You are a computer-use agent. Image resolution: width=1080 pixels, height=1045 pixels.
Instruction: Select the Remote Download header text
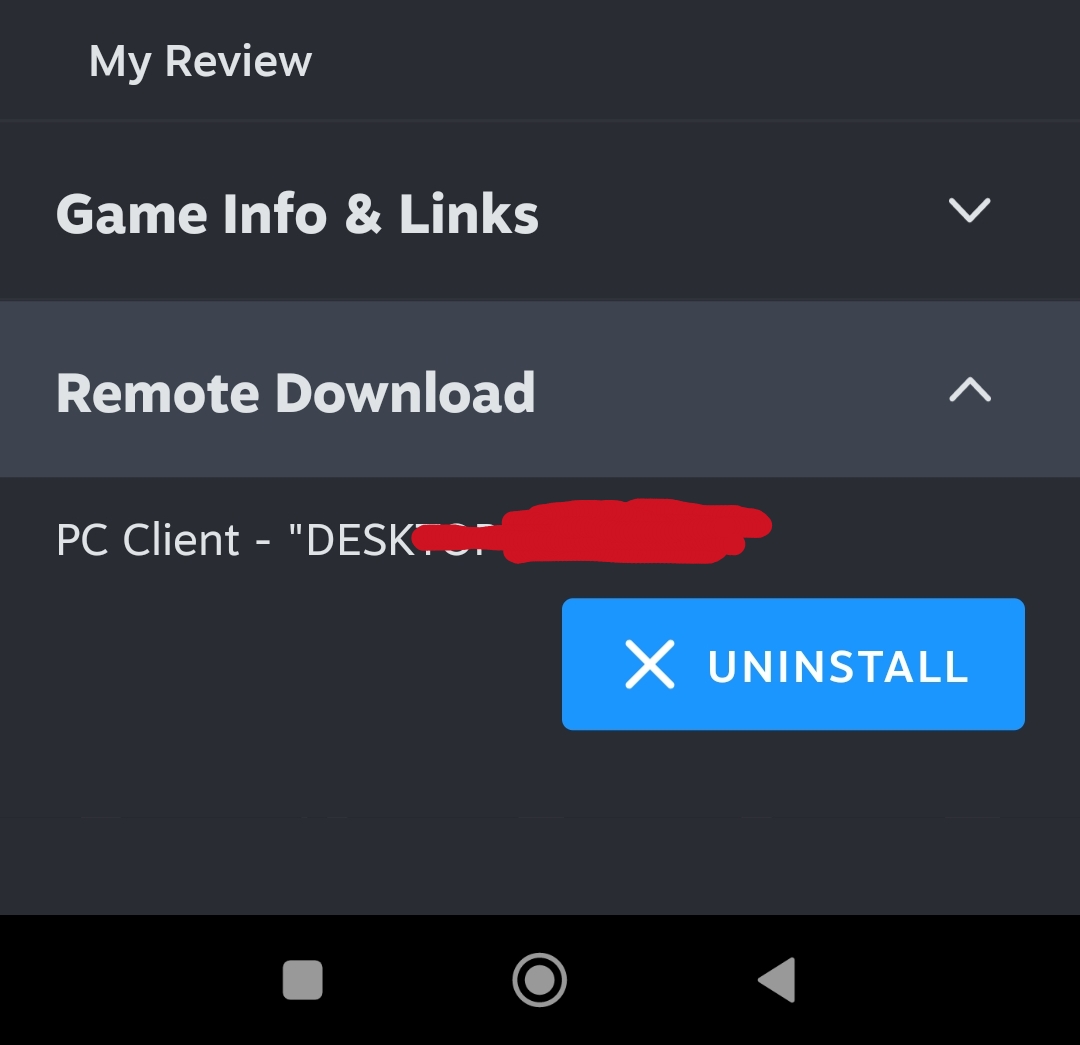click(295, 392)
